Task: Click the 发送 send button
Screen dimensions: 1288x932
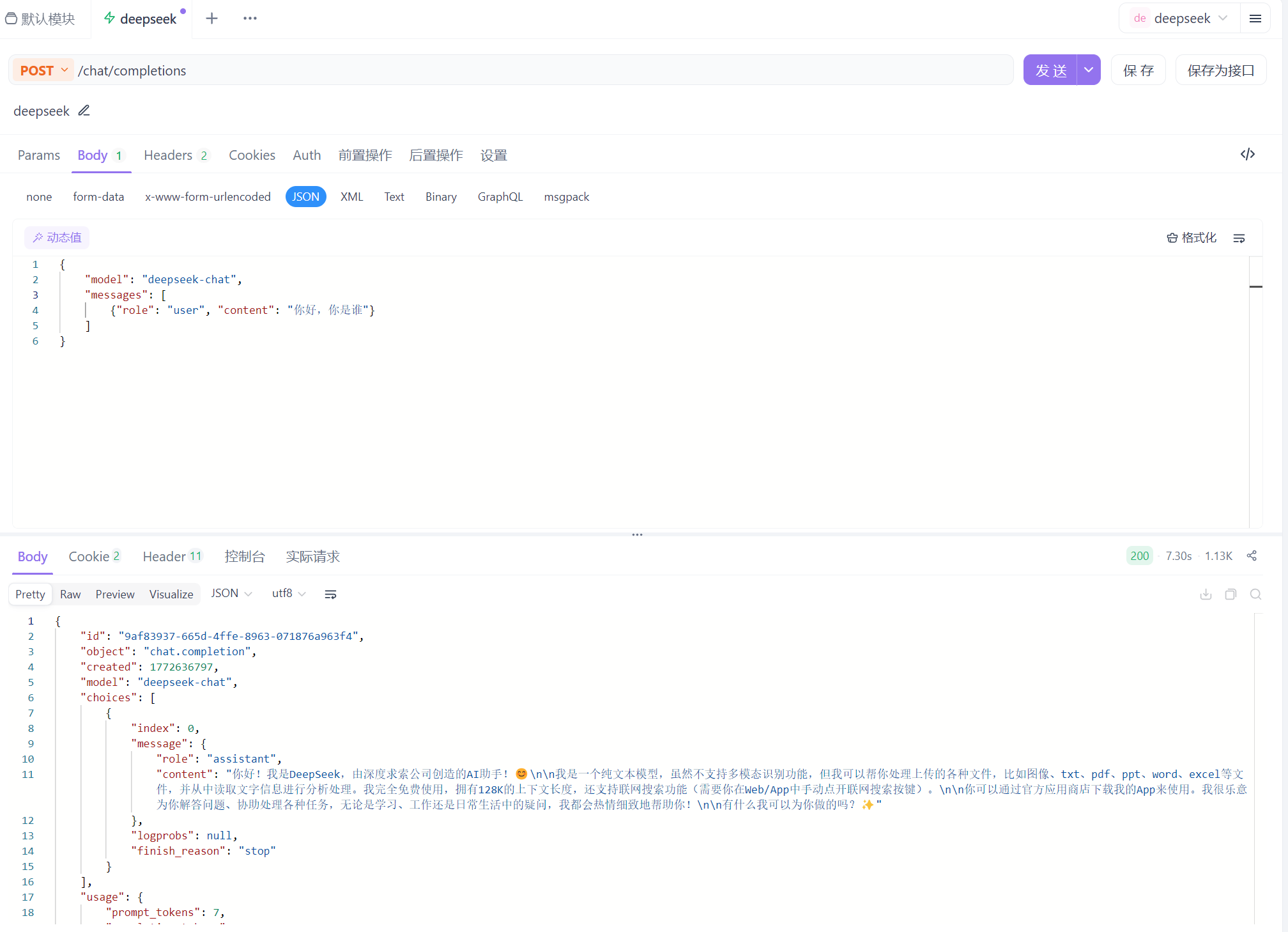Action: click(1050, 70)
